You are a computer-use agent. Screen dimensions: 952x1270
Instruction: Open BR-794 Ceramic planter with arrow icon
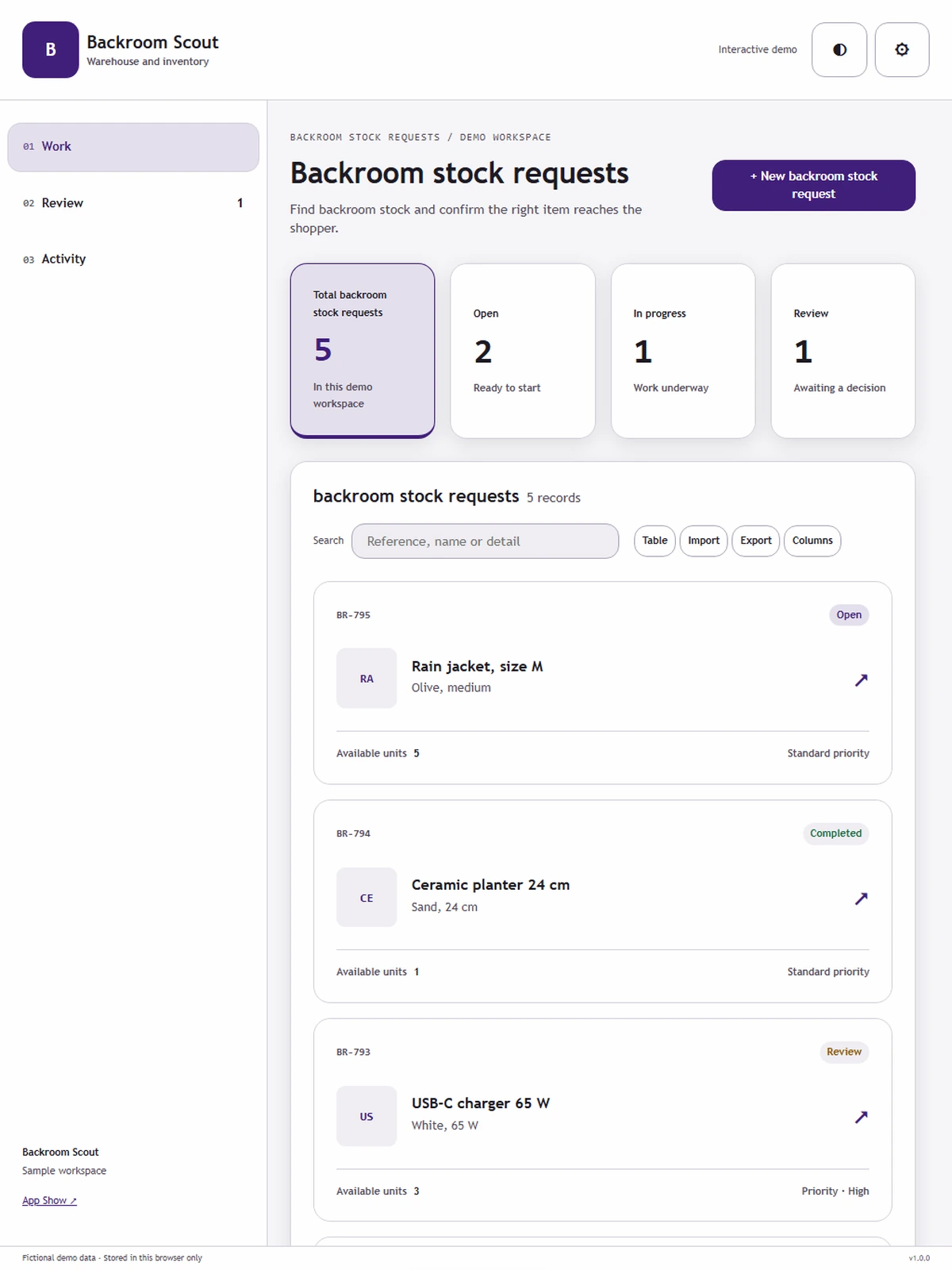[x=861, y=899]
